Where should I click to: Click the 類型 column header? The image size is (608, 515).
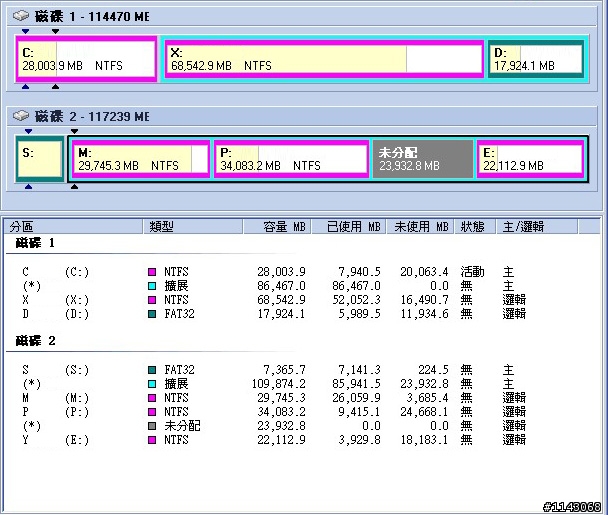[193, 226]
